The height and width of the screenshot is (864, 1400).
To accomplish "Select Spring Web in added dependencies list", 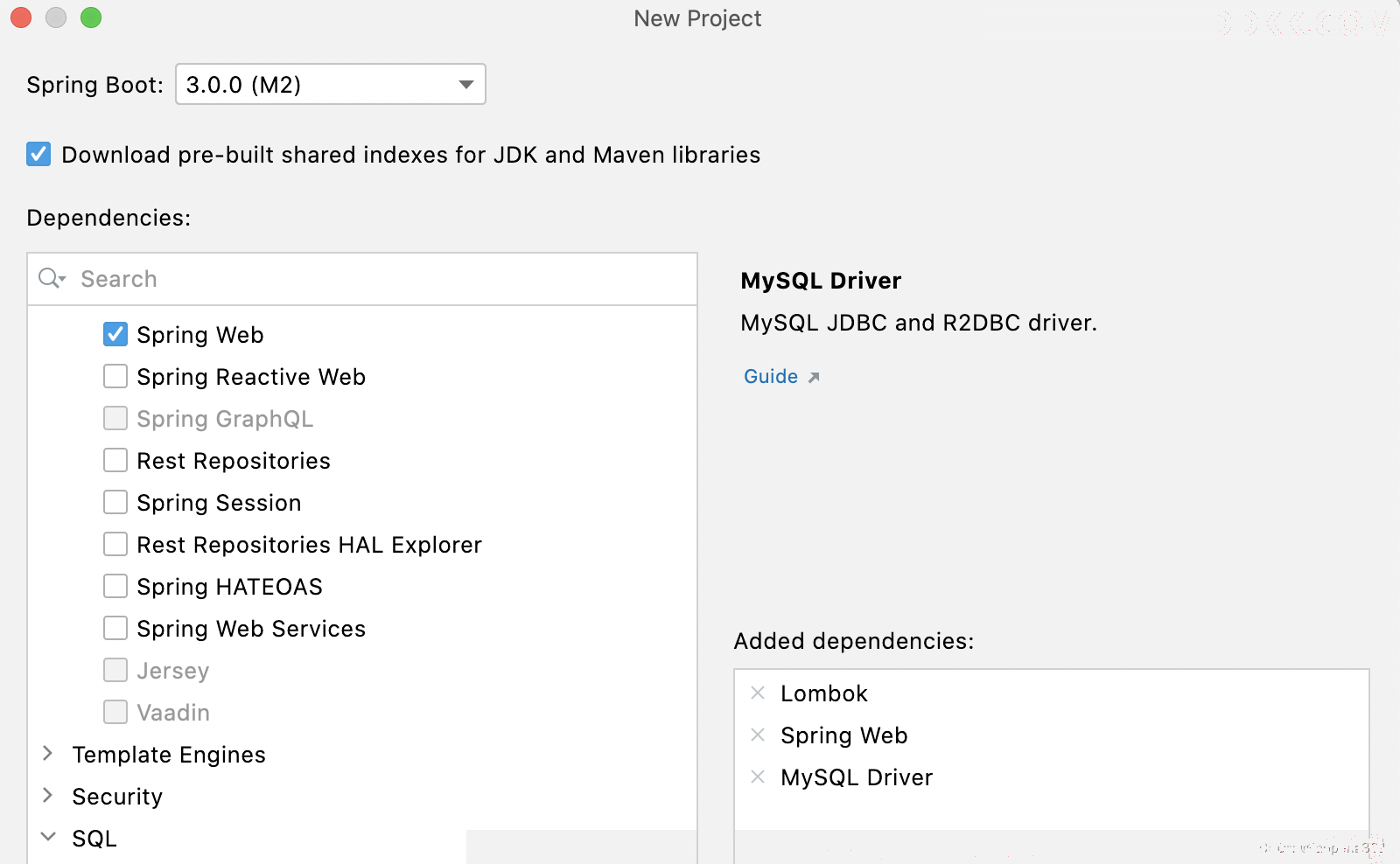I will pos(843,735).
